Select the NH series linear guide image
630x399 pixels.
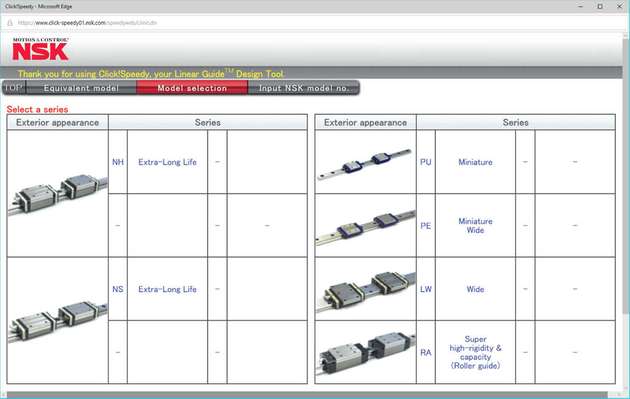57,194
